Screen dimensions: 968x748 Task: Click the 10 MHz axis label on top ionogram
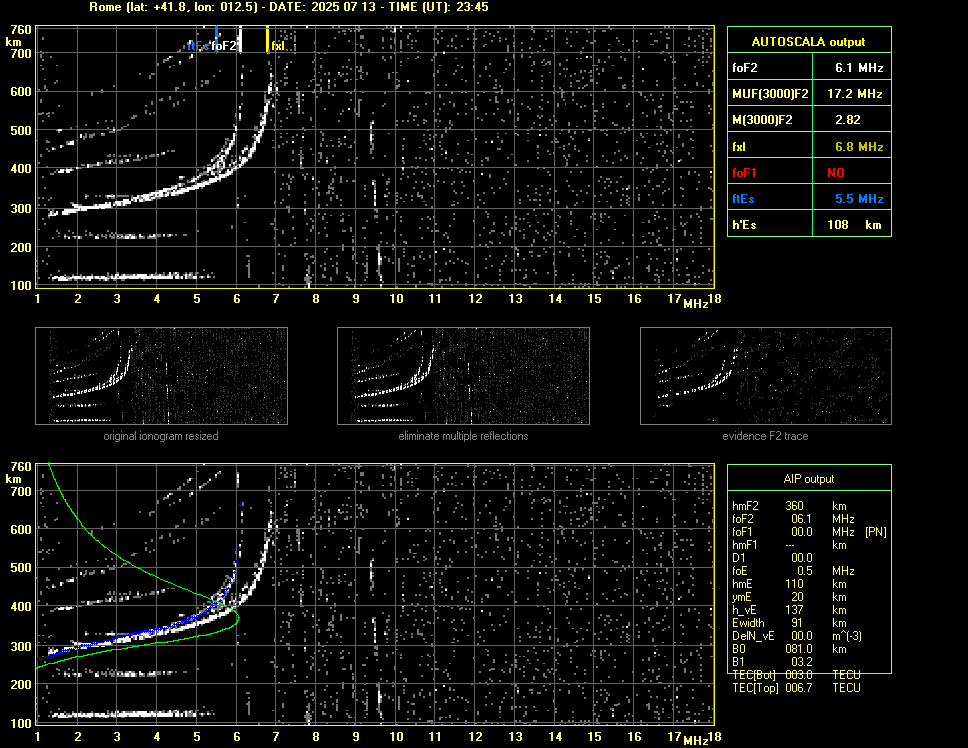[x=396, y=299]
